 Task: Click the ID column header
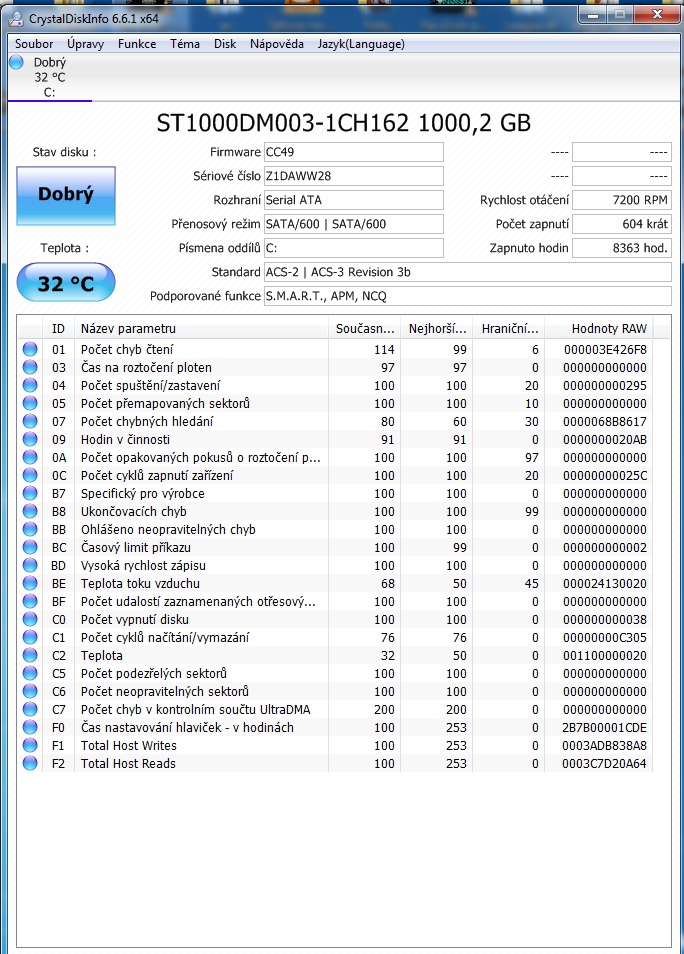coord(58,329)
